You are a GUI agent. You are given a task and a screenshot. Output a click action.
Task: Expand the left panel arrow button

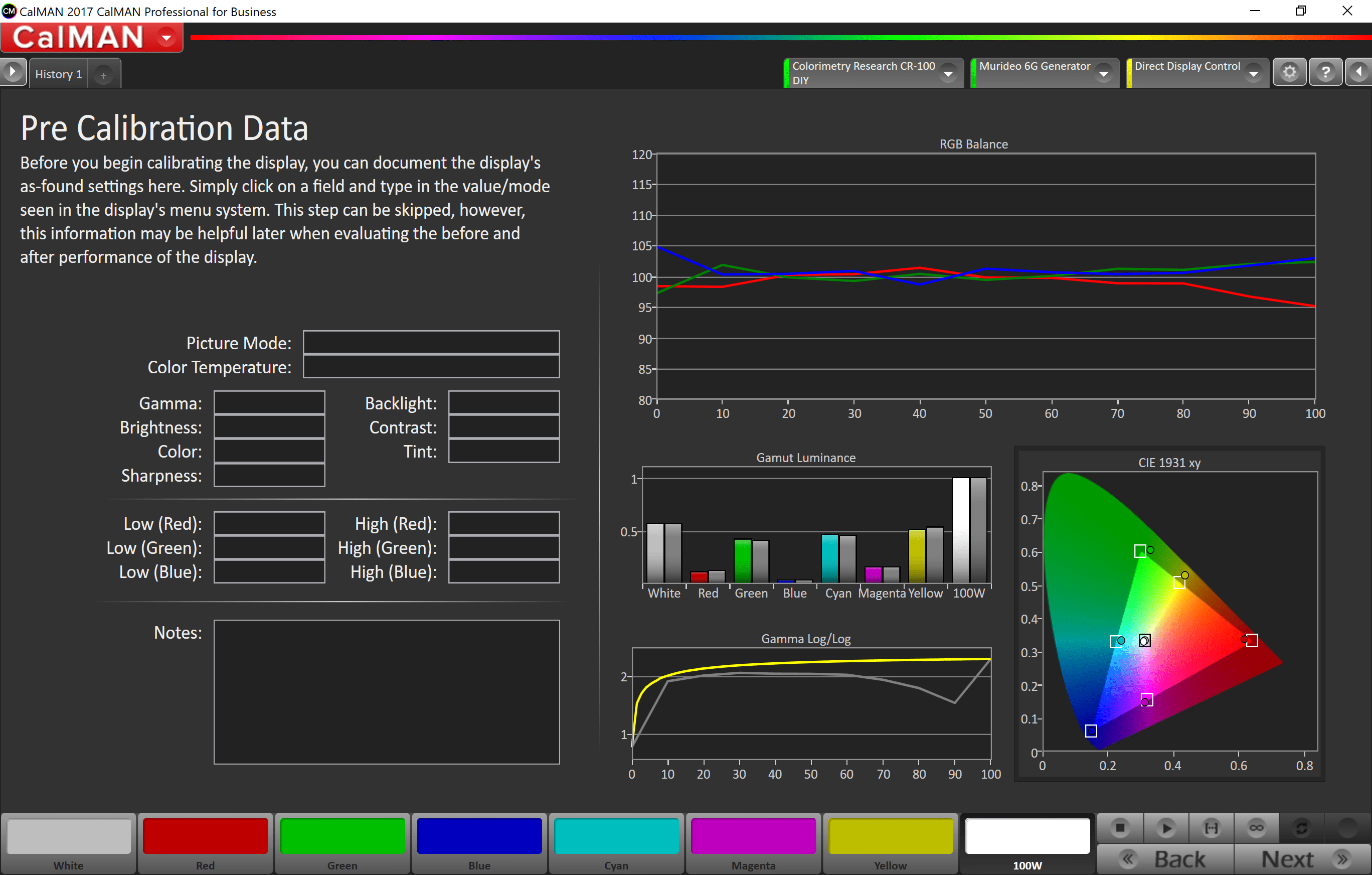[13, 72]
